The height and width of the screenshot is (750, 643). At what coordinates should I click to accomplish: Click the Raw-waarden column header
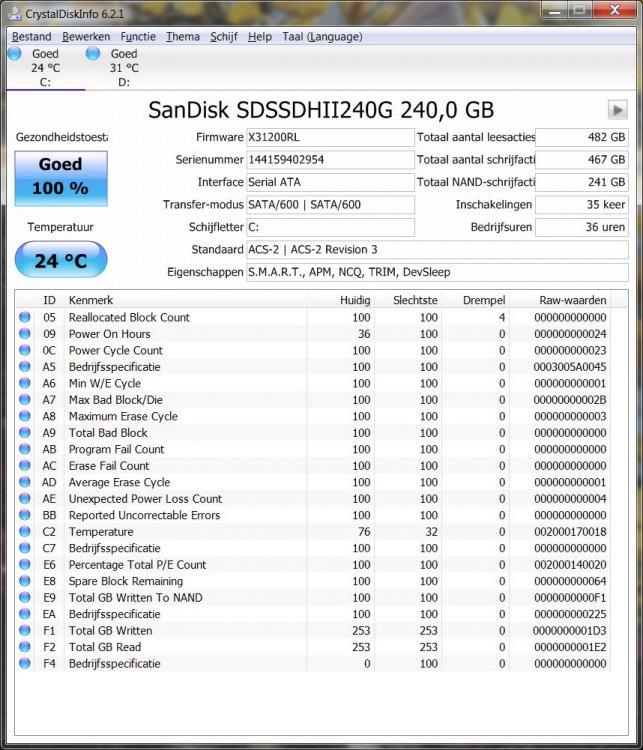pyautogui.click(x=560, y=300)
